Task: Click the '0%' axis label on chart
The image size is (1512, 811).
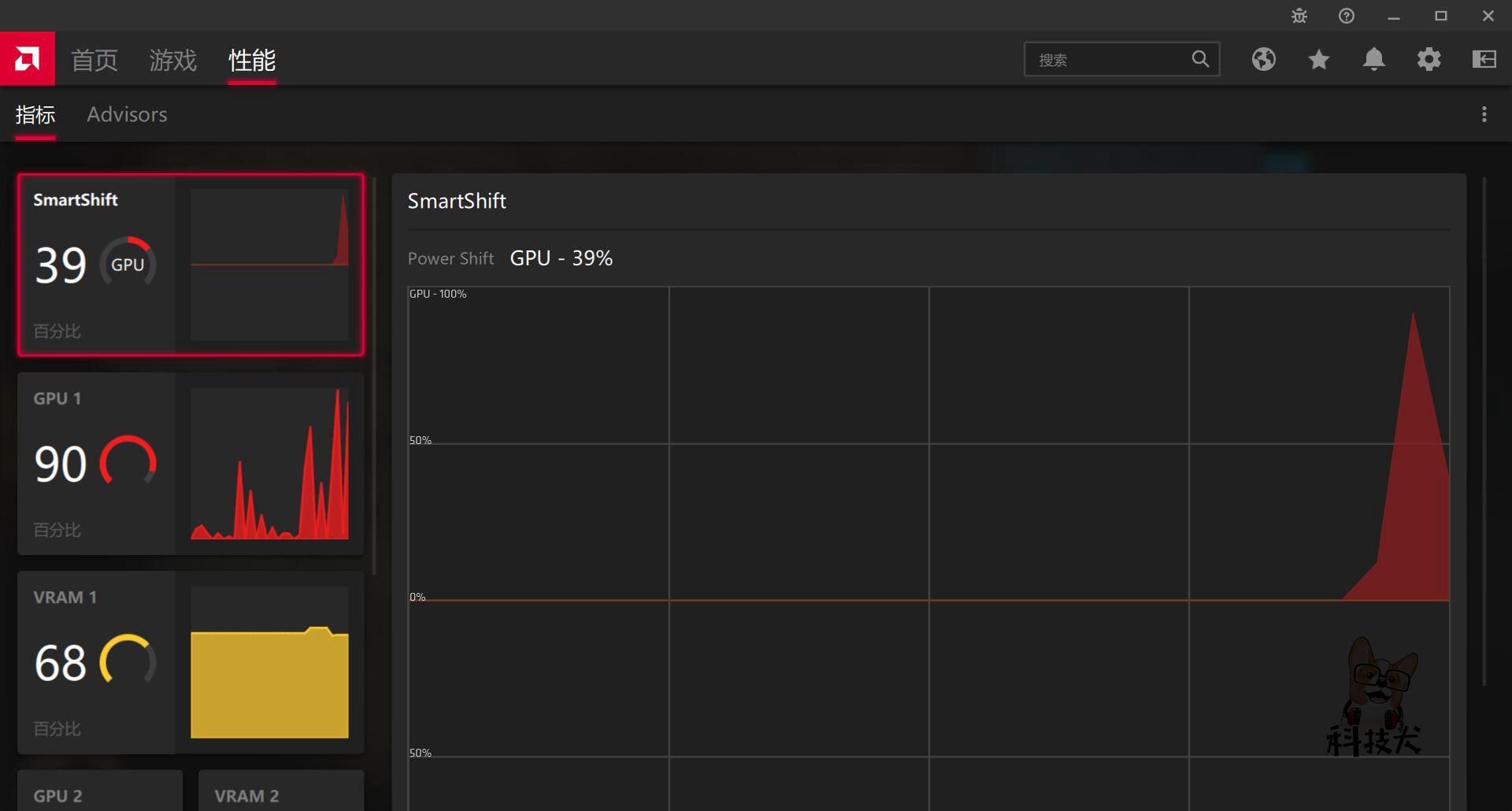Action: coord(417,597)
